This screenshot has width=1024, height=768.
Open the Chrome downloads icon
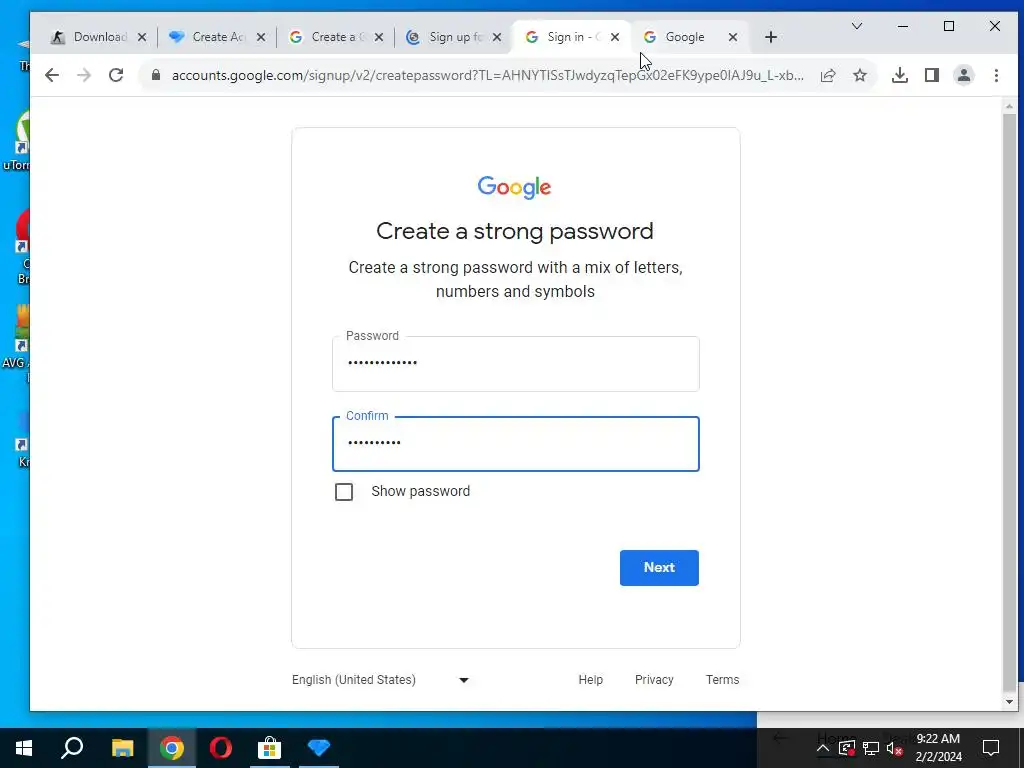[900, 75]
